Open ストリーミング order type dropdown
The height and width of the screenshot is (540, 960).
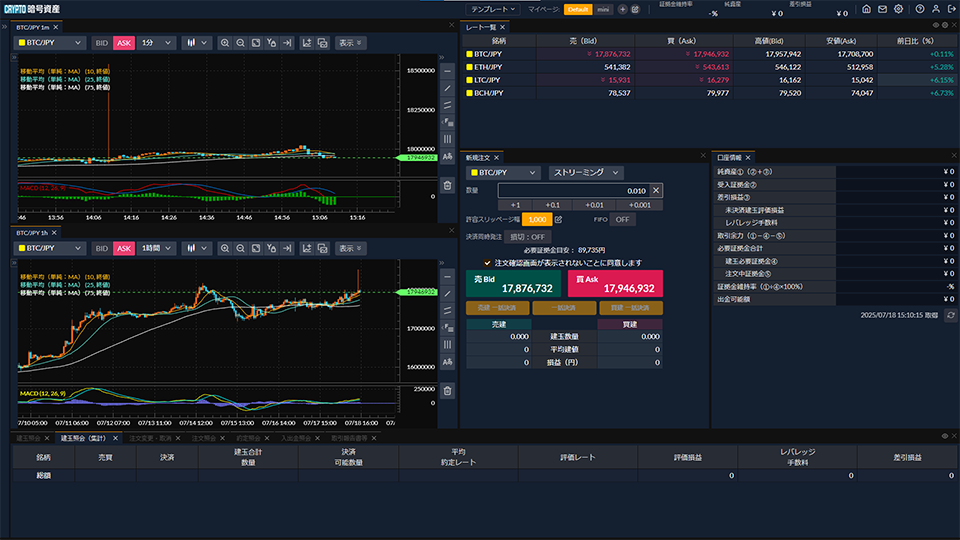(x=586, y=173)
